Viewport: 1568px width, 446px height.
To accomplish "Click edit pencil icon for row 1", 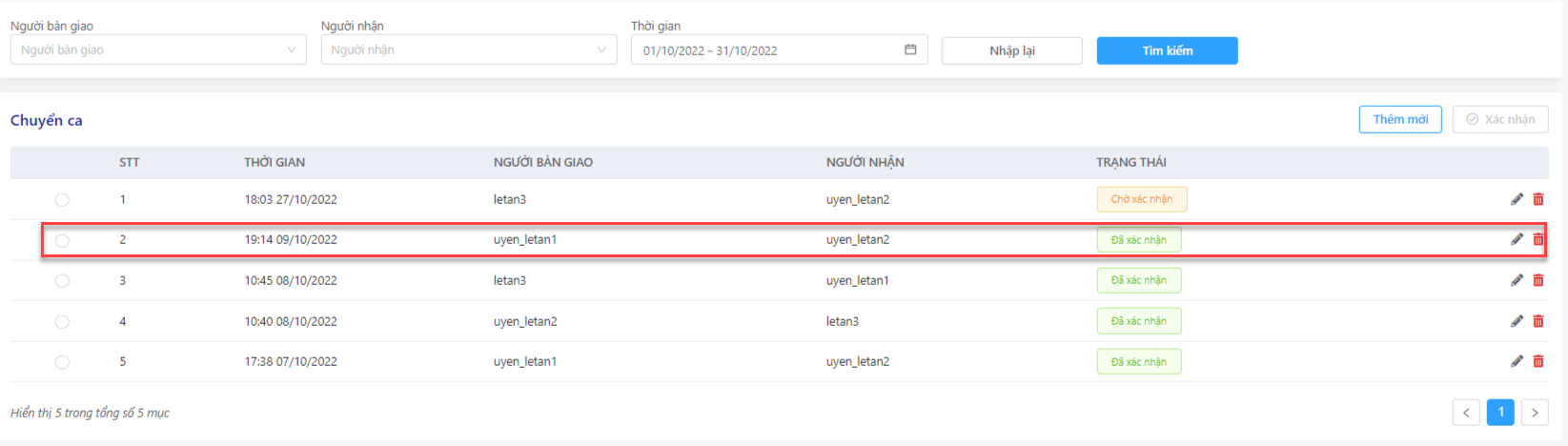I will point(1517,199).
